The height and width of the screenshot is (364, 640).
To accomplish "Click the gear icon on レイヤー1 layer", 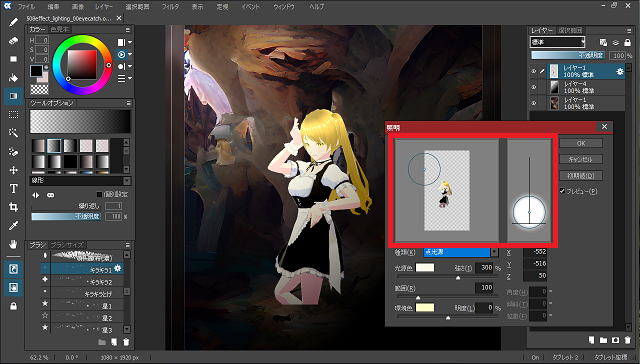I will point(620,71).
